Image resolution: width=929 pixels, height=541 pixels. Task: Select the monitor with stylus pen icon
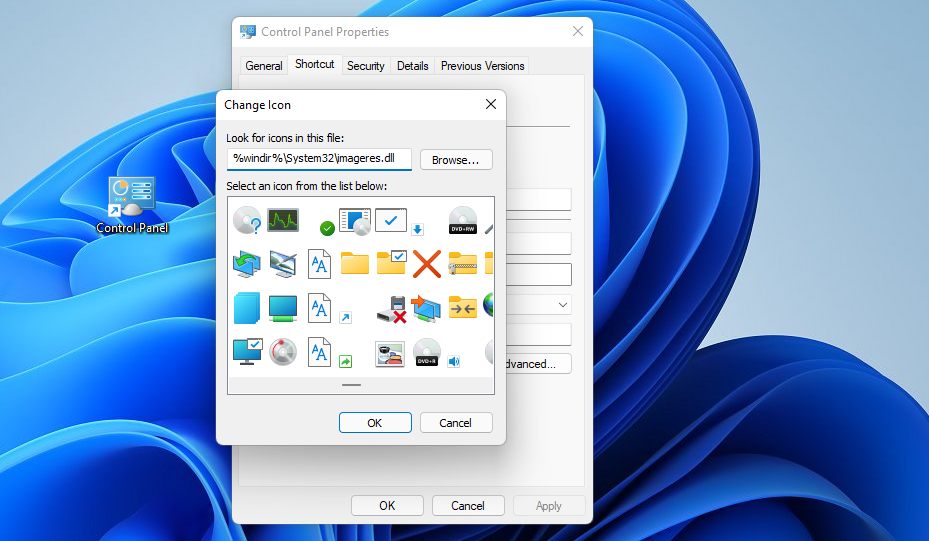283,264
